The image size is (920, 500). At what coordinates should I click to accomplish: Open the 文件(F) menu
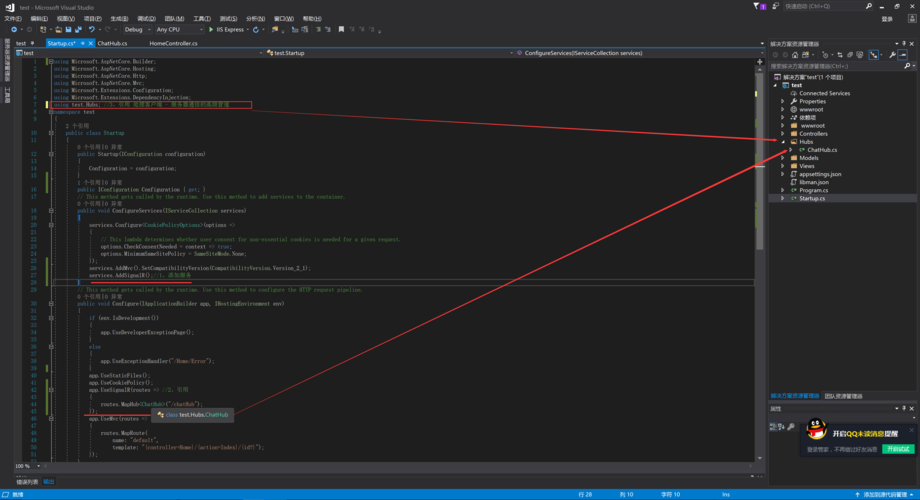pos(13,19)
